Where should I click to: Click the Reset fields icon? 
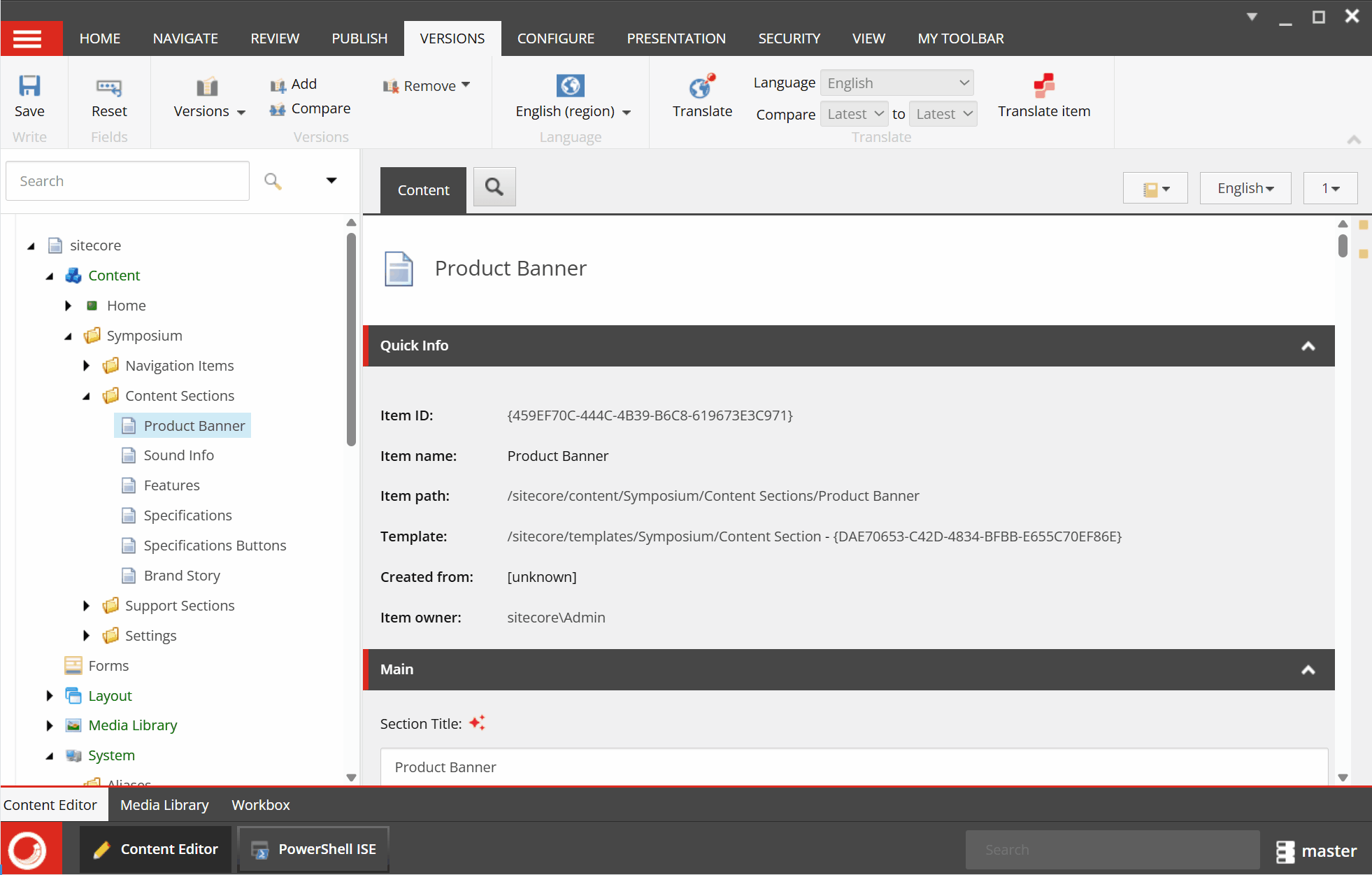(109, 87)
